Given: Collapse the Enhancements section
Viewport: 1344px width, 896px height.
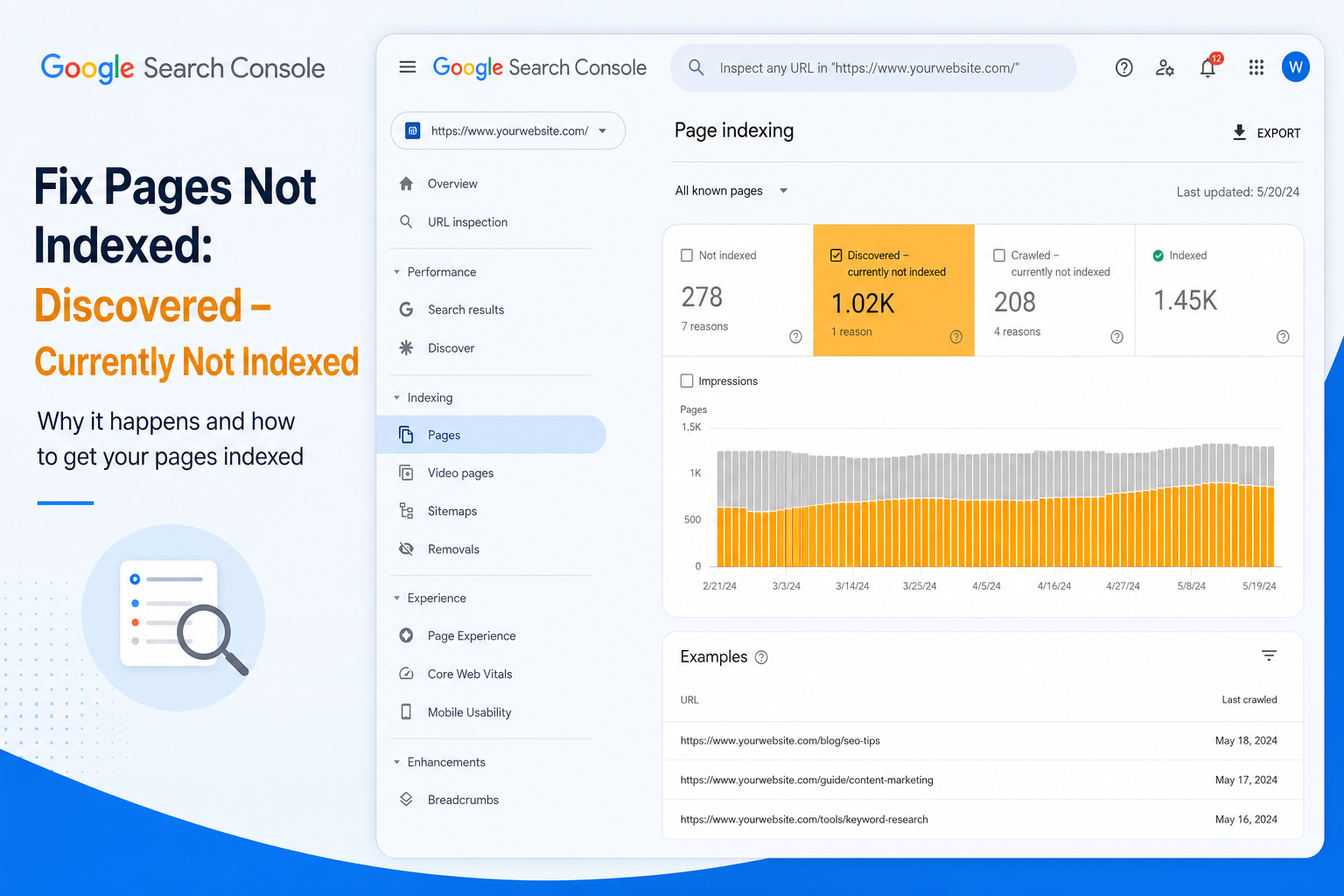Looking at the screenshot, I should pos(397,762).
